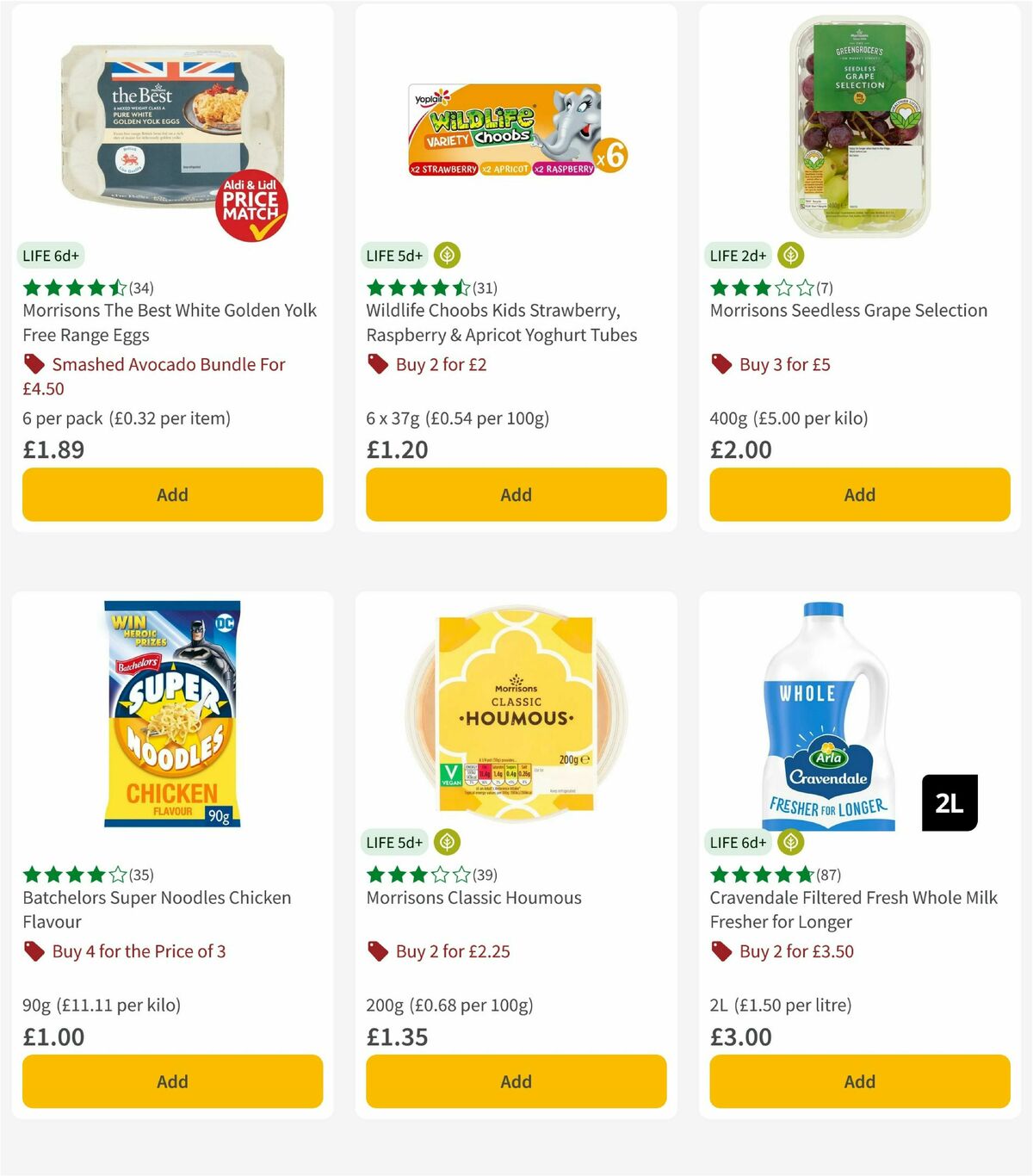Open the Buy 3 for £5 grape offer

point(782,364)
